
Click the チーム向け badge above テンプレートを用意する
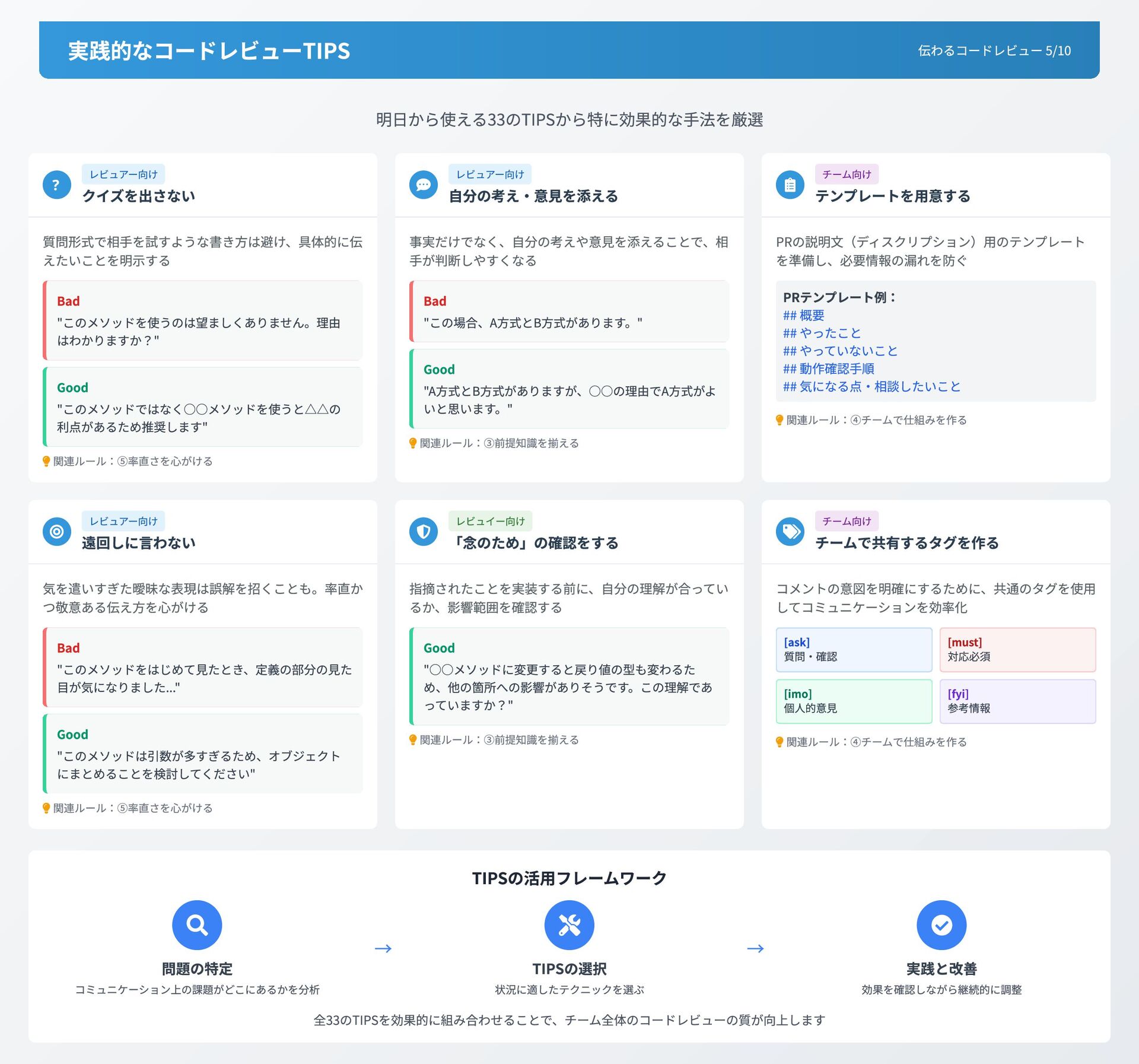tap(846, 174)
